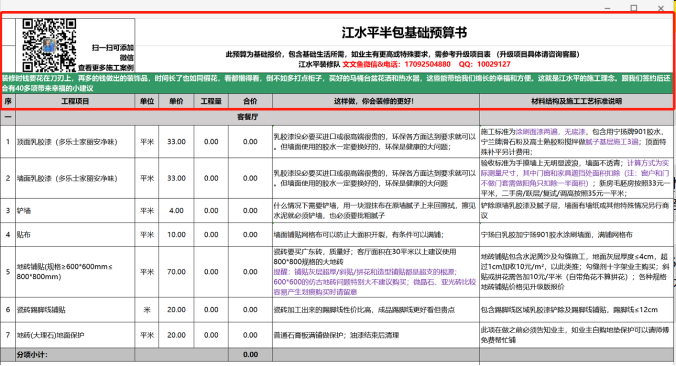The height and width of the screenshot is (366, 676).
Task: Select the 工程项目 column header
Action: (75, 101)
